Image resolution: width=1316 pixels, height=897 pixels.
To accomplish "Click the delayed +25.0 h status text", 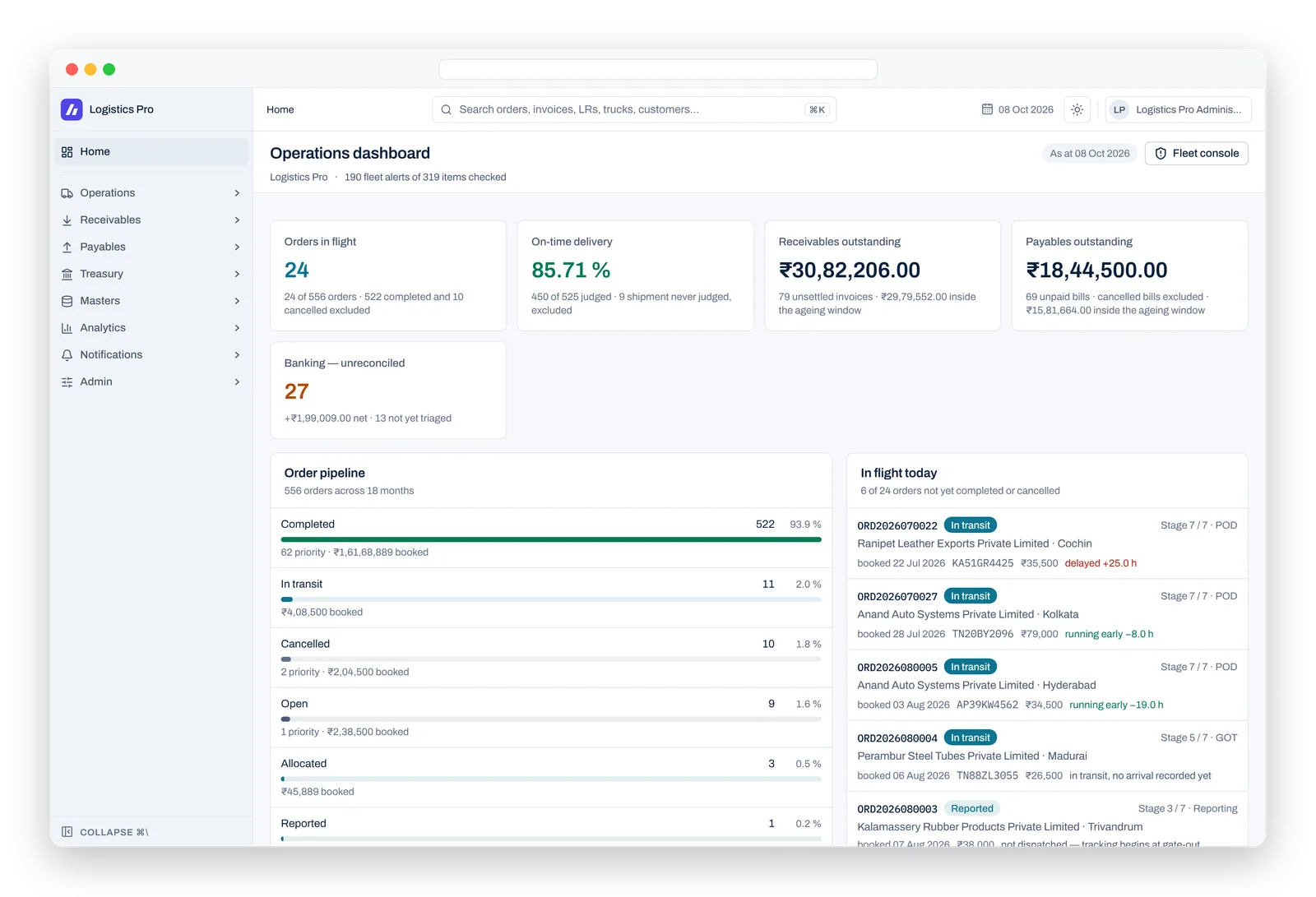I will 1101,564.
